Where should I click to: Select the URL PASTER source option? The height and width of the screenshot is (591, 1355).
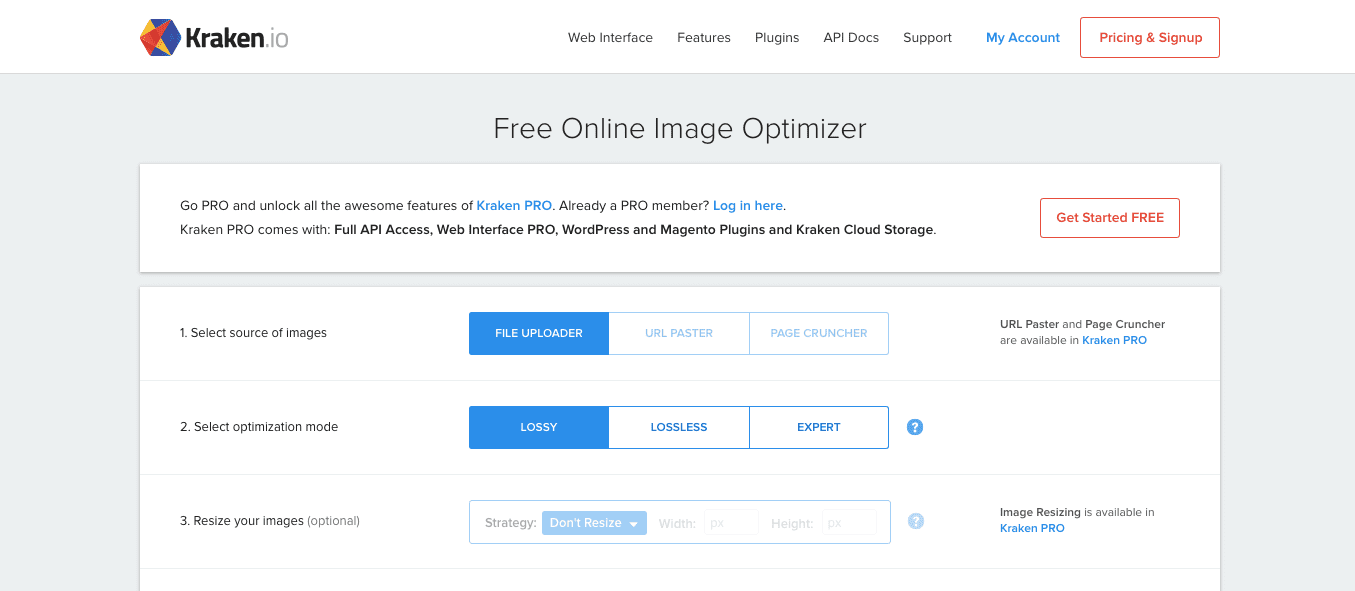click(679, 333)
